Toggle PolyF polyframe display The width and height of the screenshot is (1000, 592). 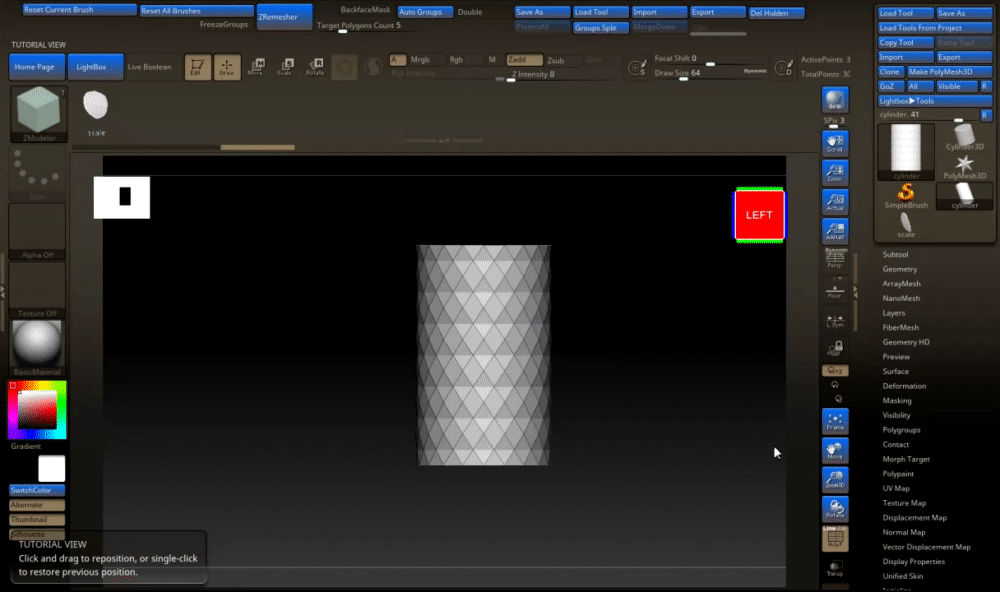point(835,538)
